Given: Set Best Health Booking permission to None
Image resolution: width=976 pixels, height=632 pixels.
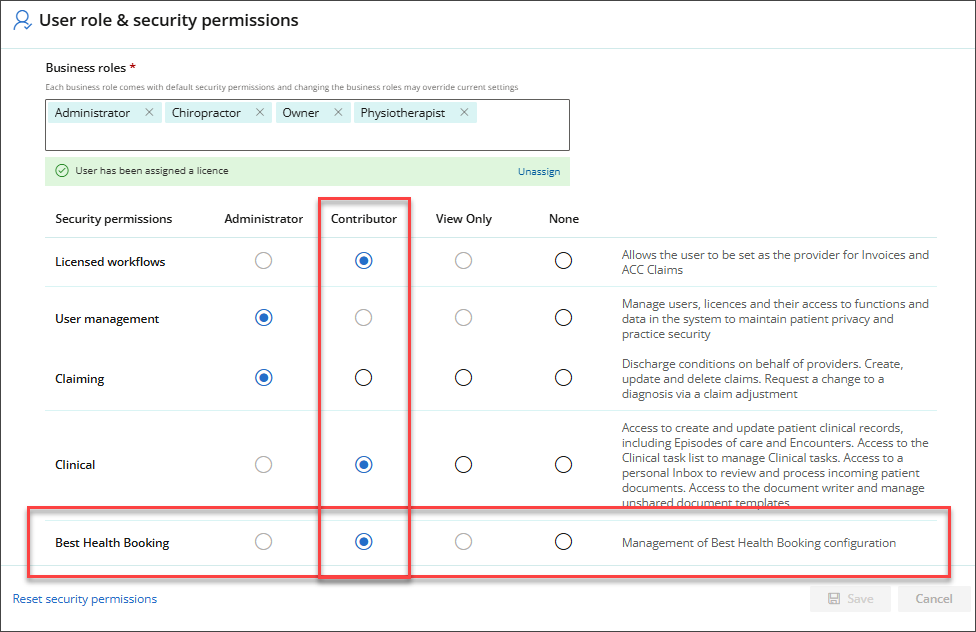Looking at the screenshot, I should 563,542.
